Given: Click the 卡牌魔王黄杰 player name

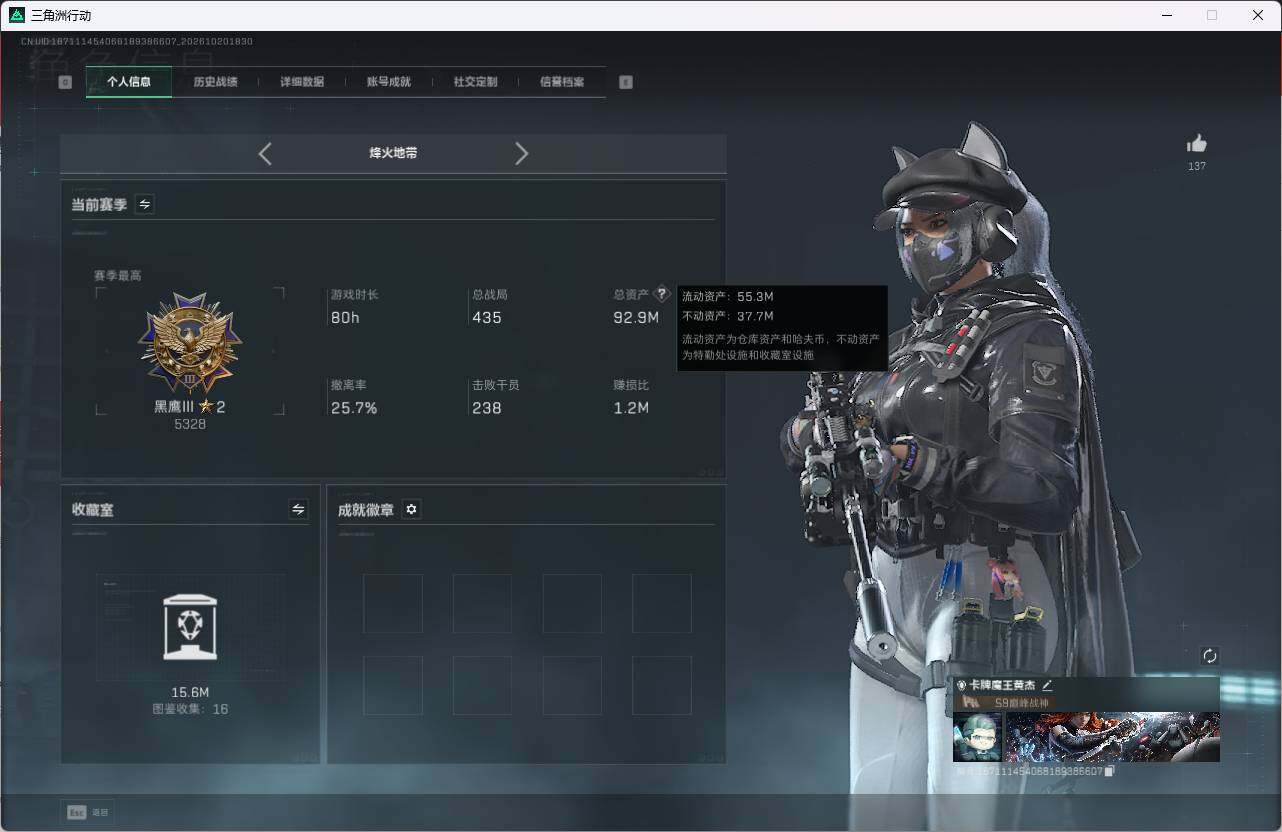Looking at the screenshot, I should [1003, 685].
